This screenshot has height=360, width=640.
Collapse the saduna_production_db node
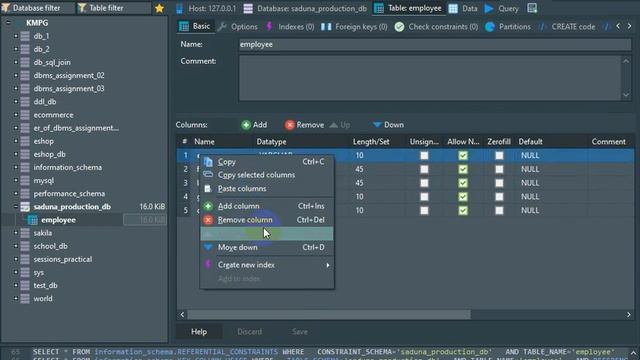16,207
